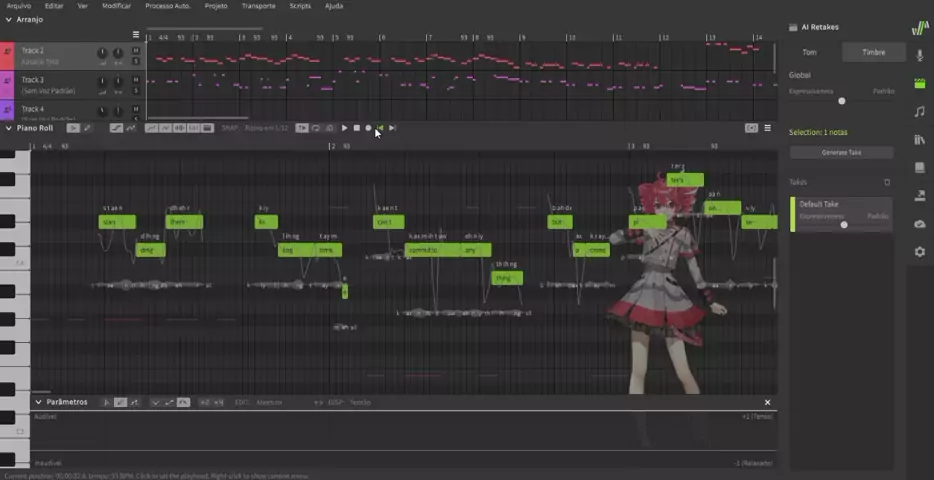Open the Transporte menu
934x480 pixels.
(x=259, y=6)
